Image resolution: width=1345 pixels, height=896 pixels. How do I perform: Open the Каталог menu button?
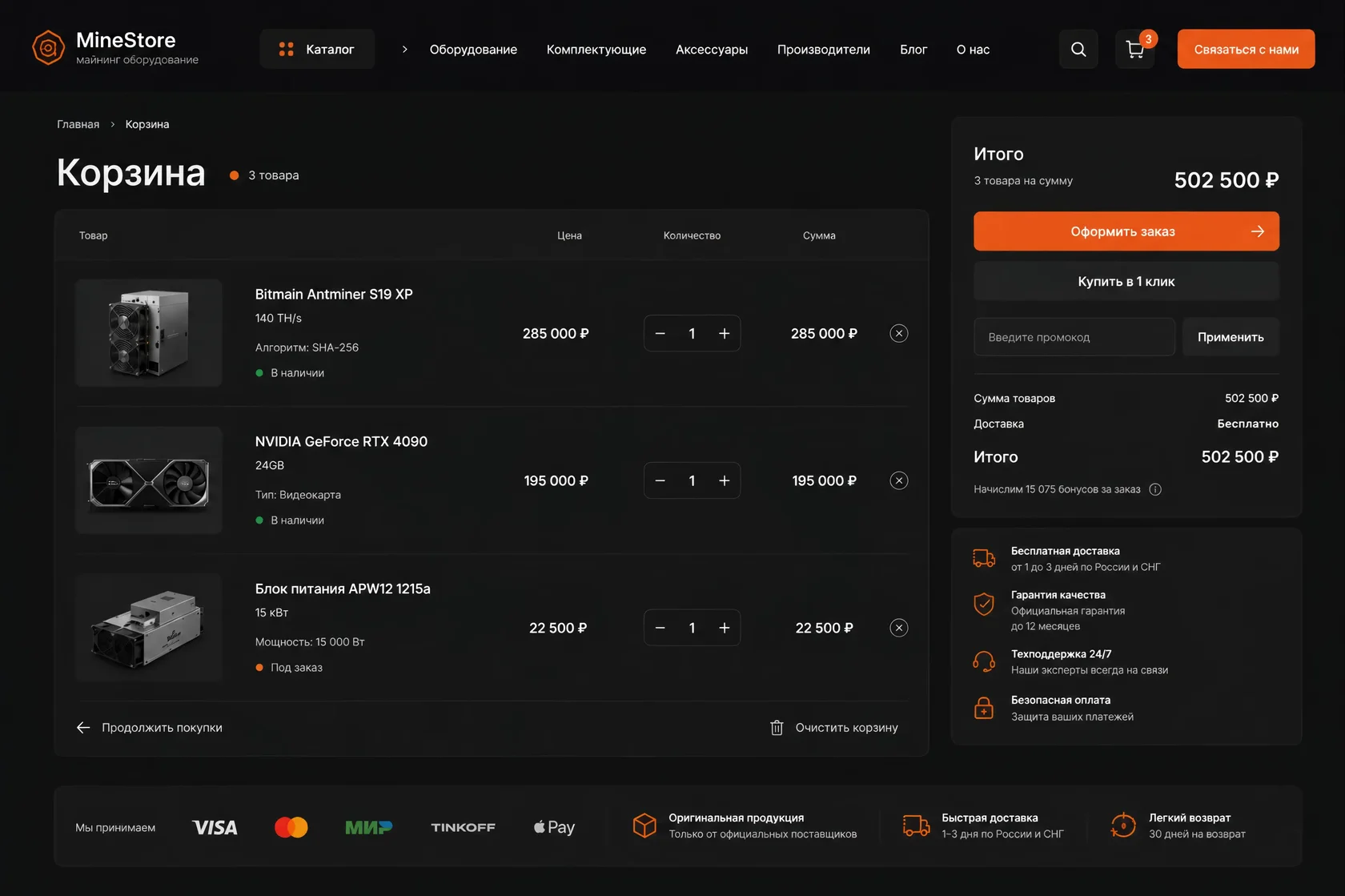[317, 49]
